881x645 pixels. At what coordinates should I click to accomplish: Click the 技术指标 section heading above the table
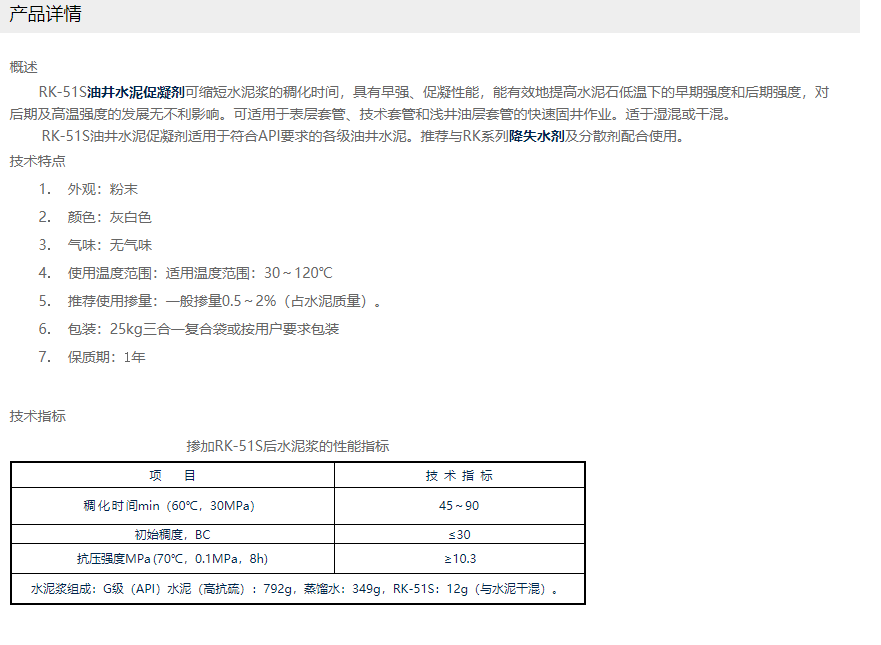pos(38,416)
